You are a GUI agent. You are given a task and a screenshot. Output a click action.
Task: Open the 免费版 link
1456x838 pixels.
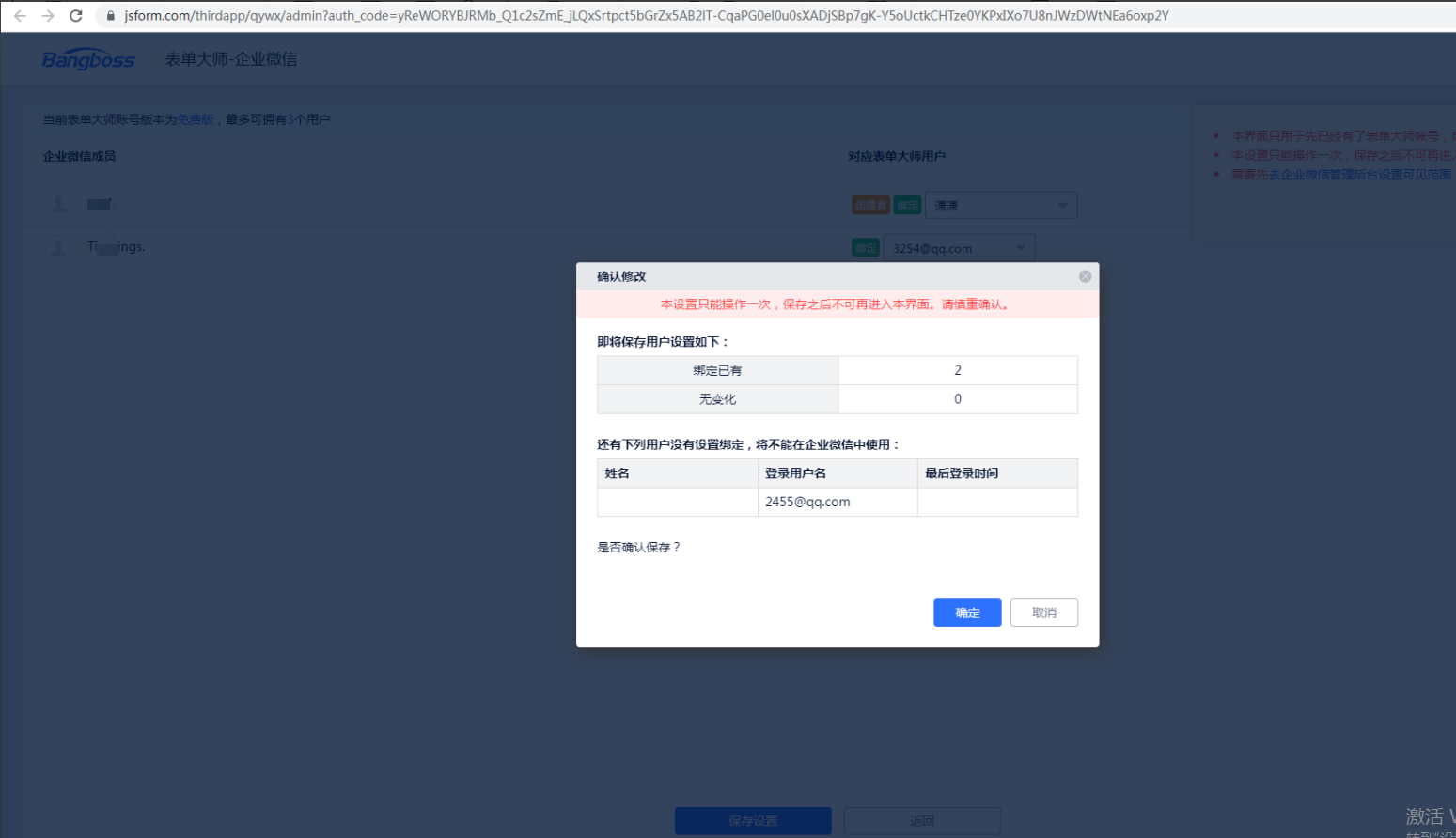tap(196, 120)
